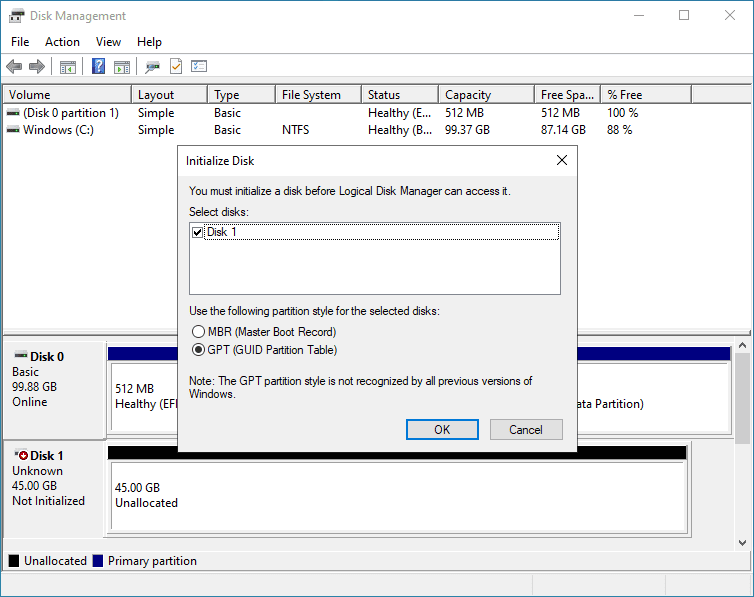Sort by the % Free column header
This screenshot has height=597, width=754.
click(x=646, y=95)
